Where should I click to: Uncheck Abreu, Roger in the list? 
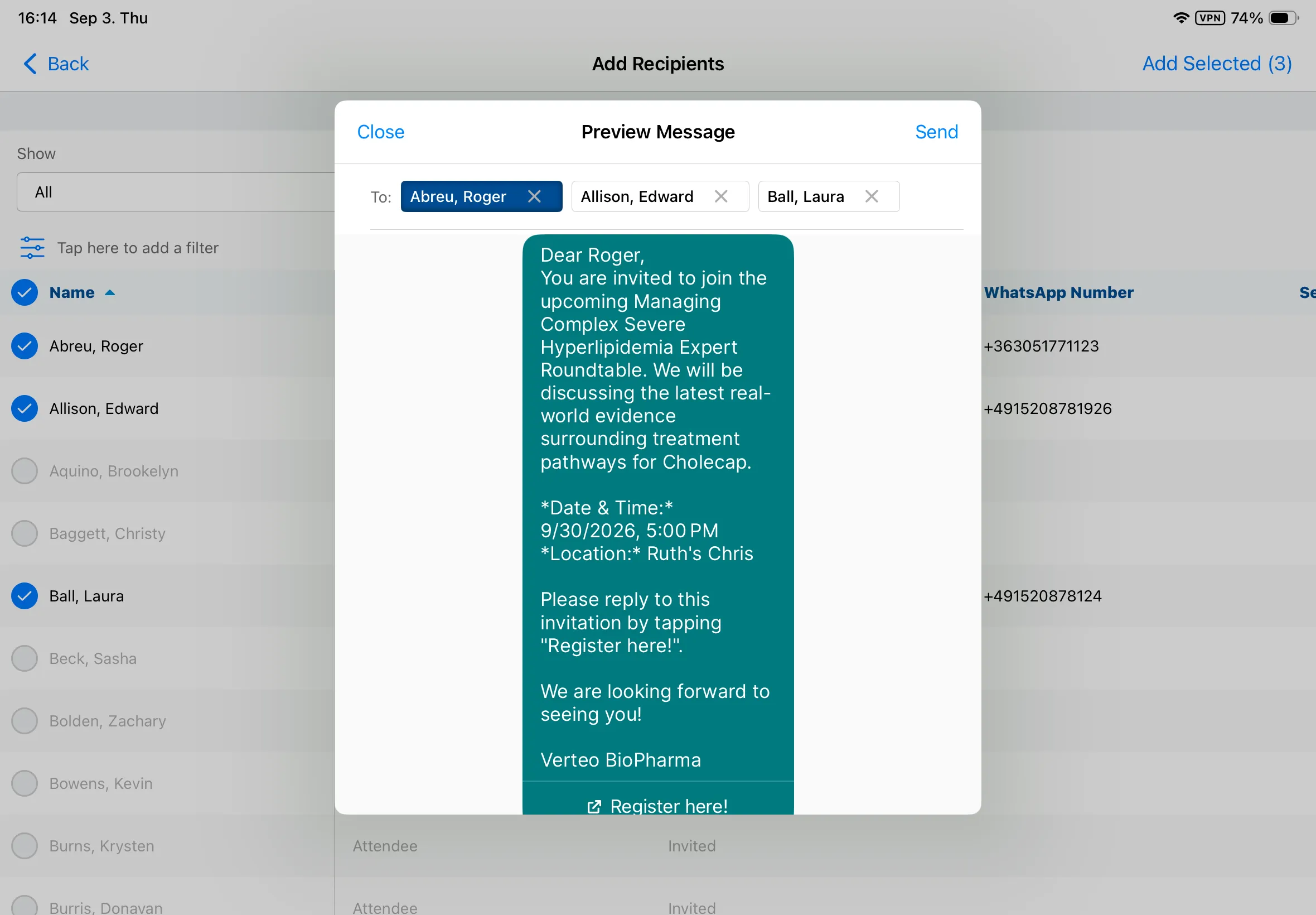point(25,346)
